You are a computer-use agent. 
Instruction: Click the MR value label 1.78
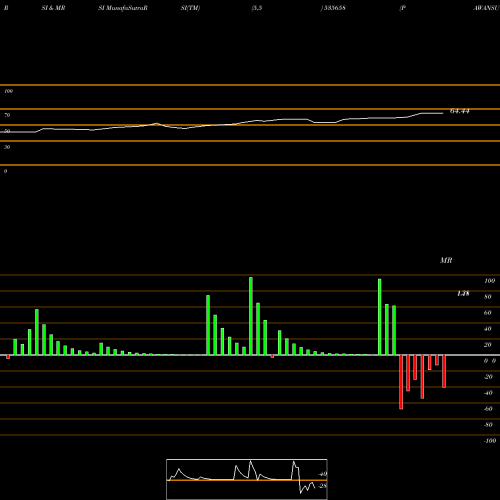463,293
